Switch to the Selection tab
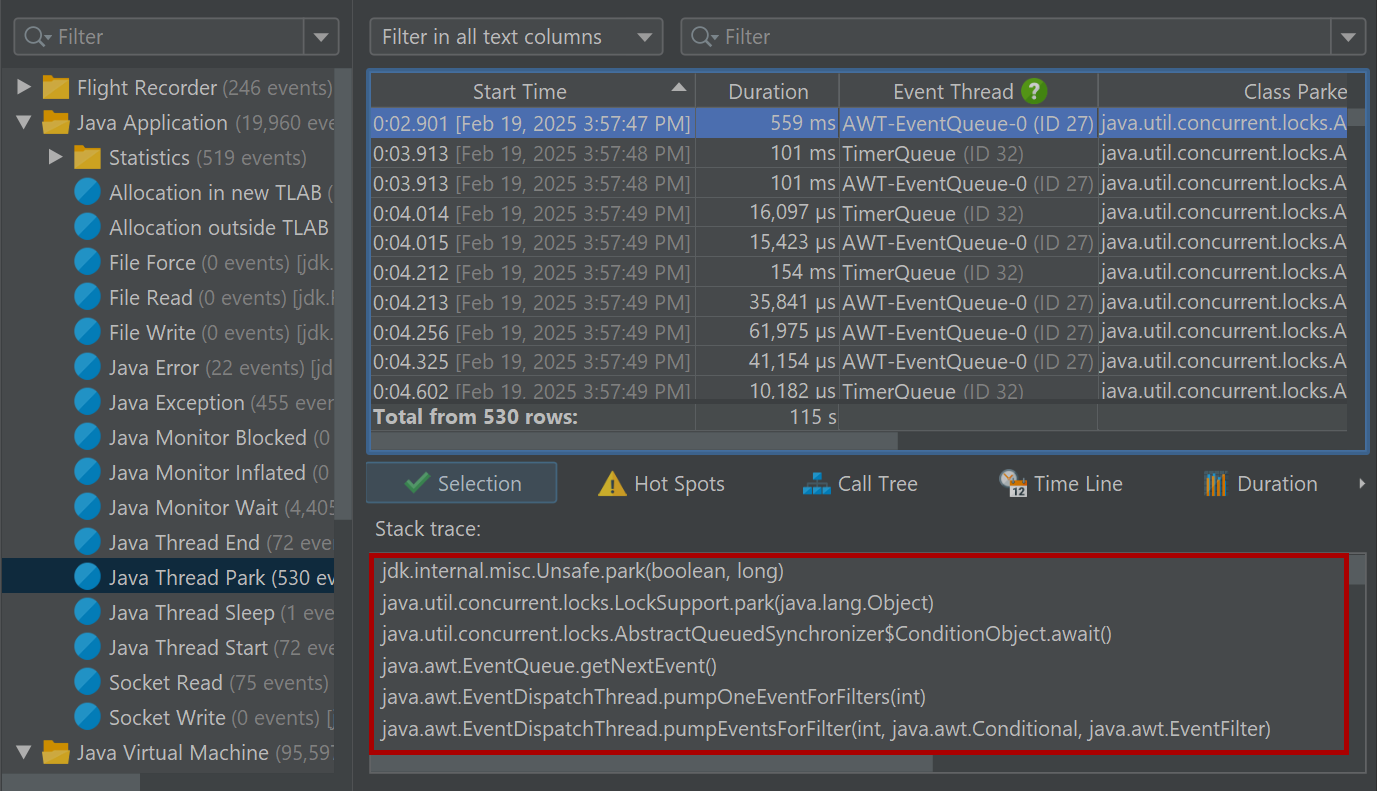Image resolution: width=1377 pixels, height=791 pixels. click(462, 484)
